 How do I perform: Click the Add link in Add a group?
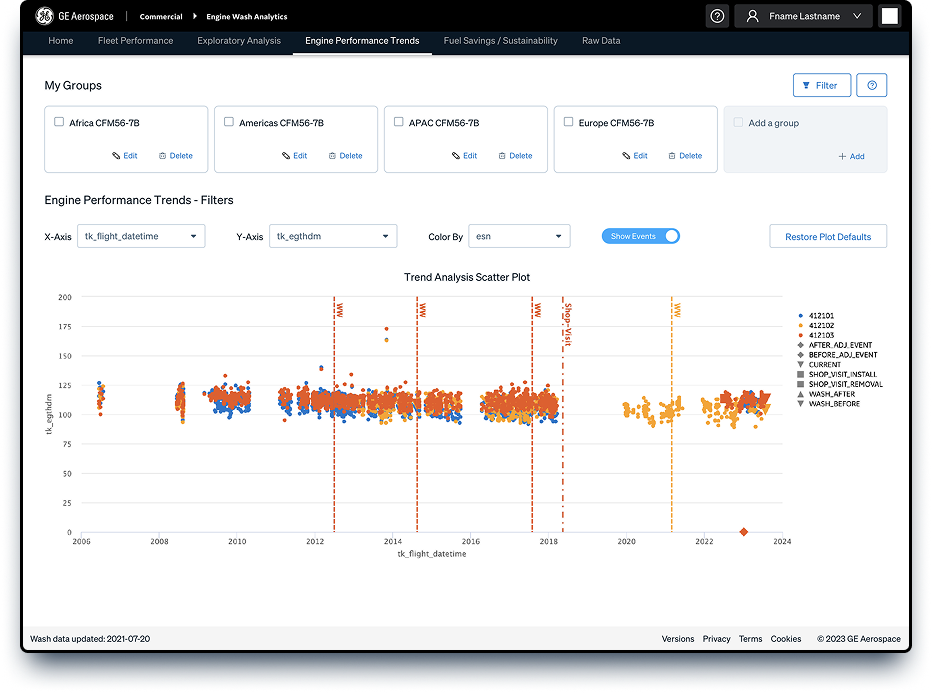pyautogui.click(x=851, y=156)
